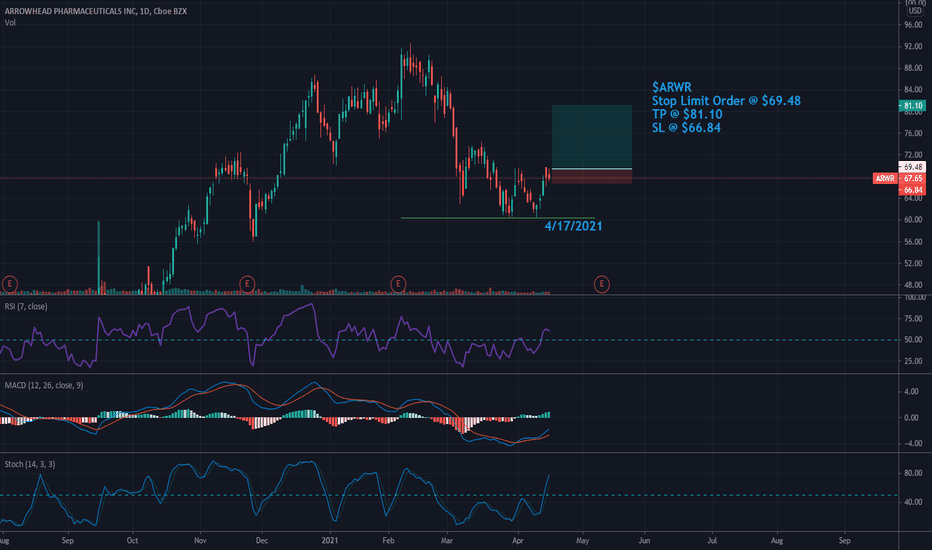Select the 'SL @ $66.84' annotation line
This screenshot has width=932, height=550.
686,127
